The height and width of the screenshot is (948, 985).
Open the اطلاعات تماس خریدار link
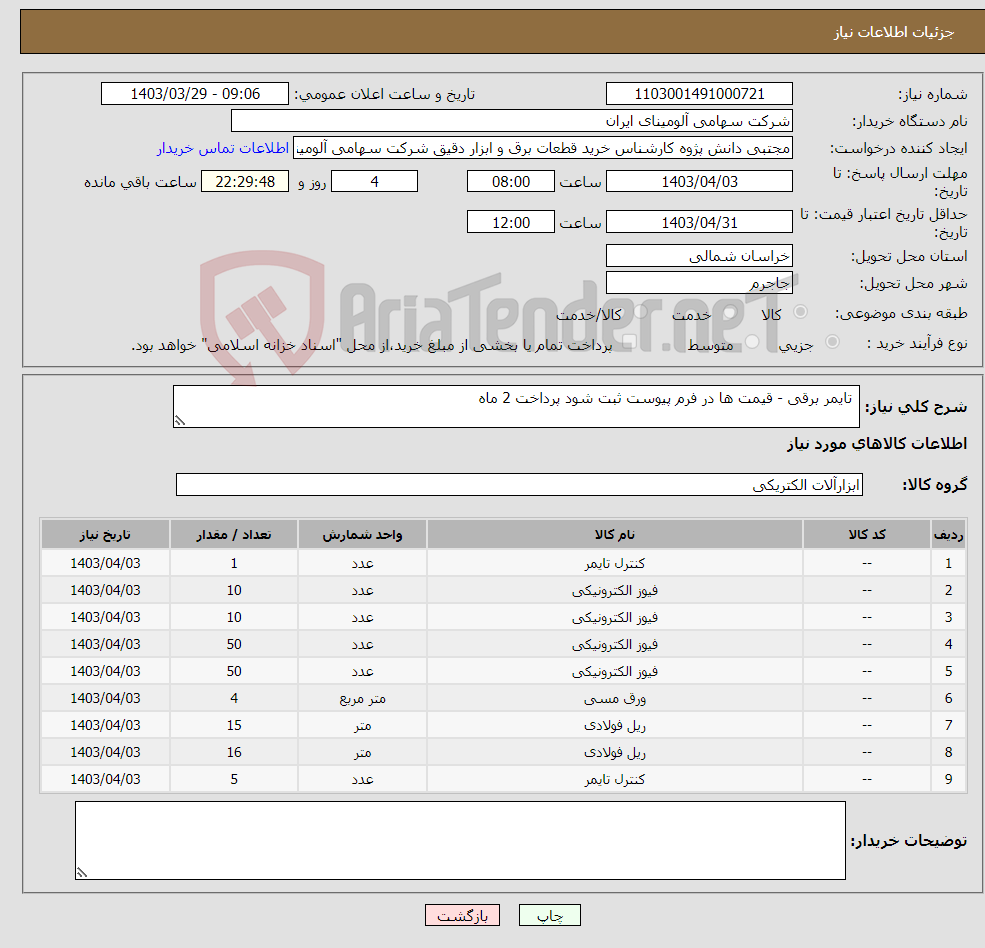click(223, 148)
